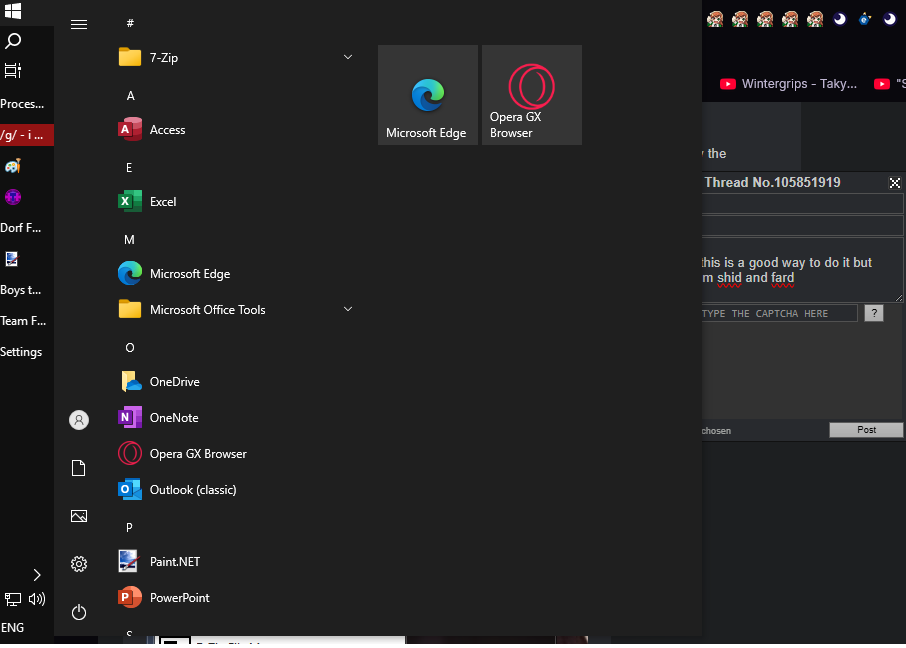
Task: Open Settings gear in Start sidebar
Action: [79, 564]
